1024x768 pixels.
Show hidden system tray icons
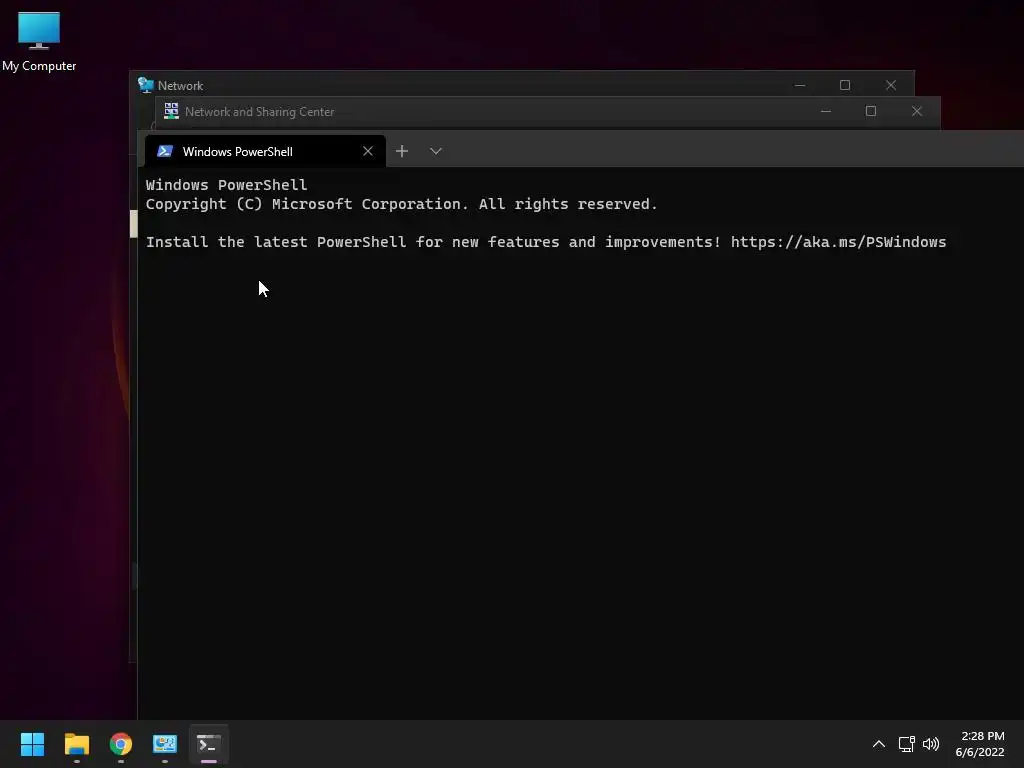click(x=879, y=744)
